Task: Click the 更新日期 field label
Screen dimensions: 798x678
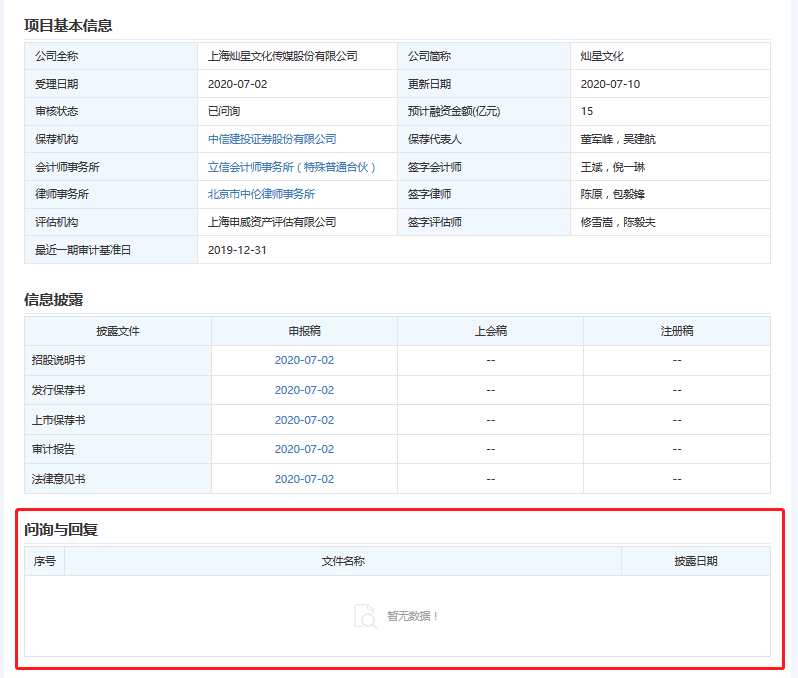Action: pyautogui.click(x=429, y=84)
